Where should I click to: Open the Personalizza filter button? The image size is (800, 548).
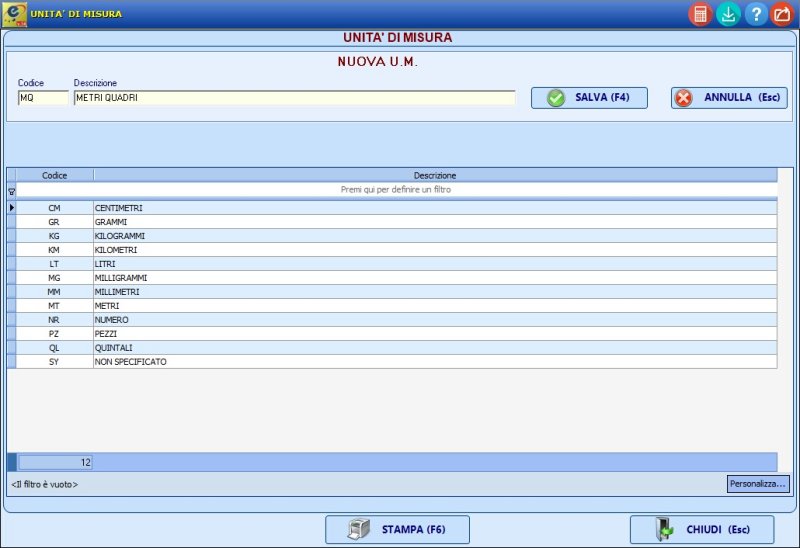(758, 484)
